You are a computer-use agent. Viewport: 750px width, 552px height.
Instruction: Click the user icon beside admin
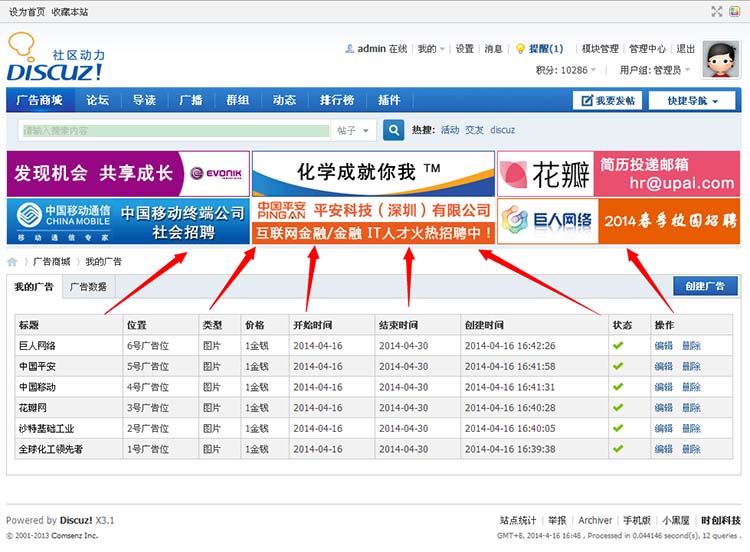pyautogui.click(x=350, y=49)
